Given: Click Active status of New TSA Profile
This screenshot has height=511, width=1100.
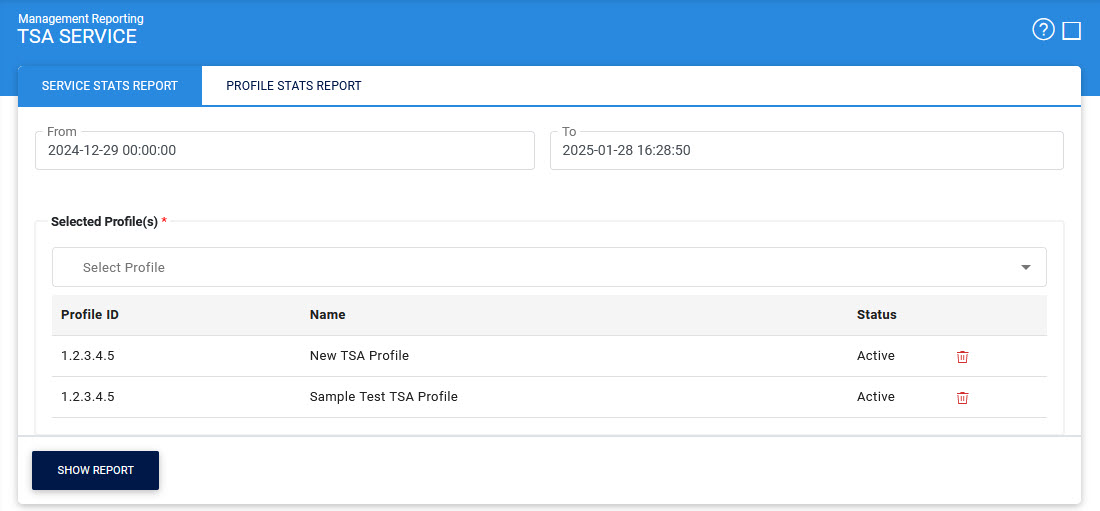Looking at the screenshot, I should pos(875,356).
